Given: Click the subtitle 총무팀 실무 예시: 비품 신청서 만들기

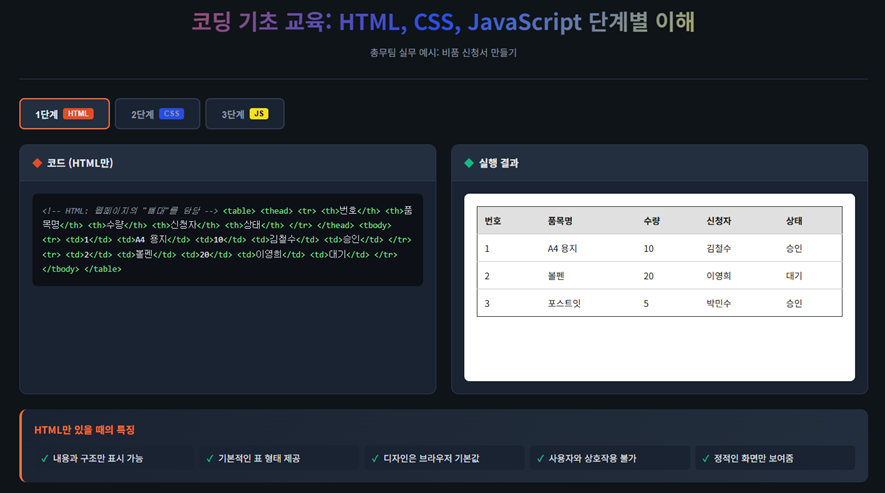Looking at the screenshot, I should pyautogui.click(x=442, y=52).
